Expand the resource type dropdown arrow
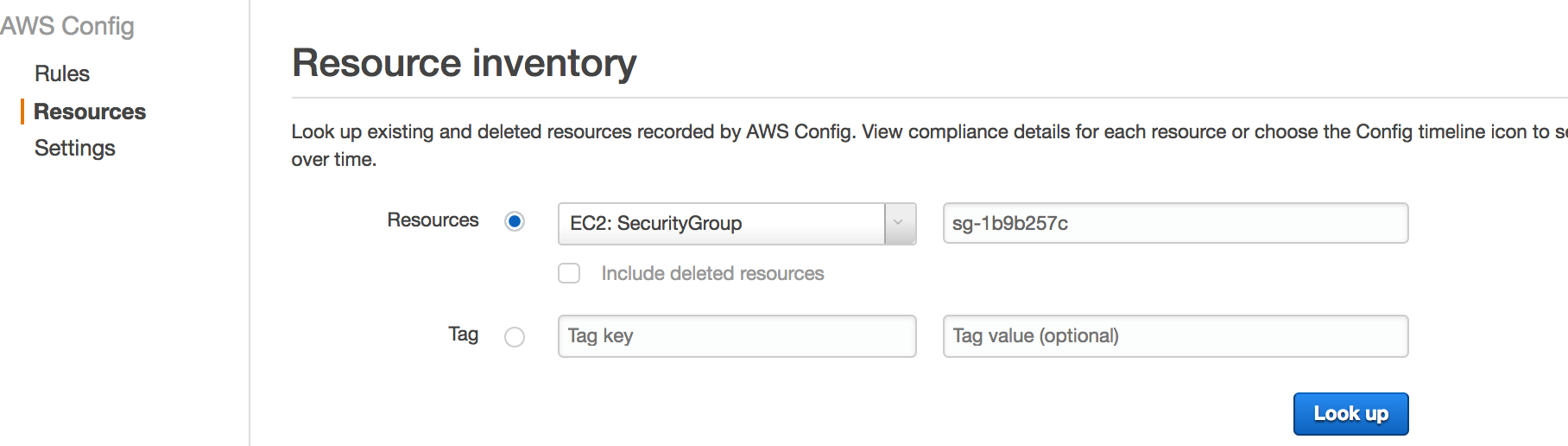The height and width of the screenshot is (446, 1568). (x=899, y=224)
